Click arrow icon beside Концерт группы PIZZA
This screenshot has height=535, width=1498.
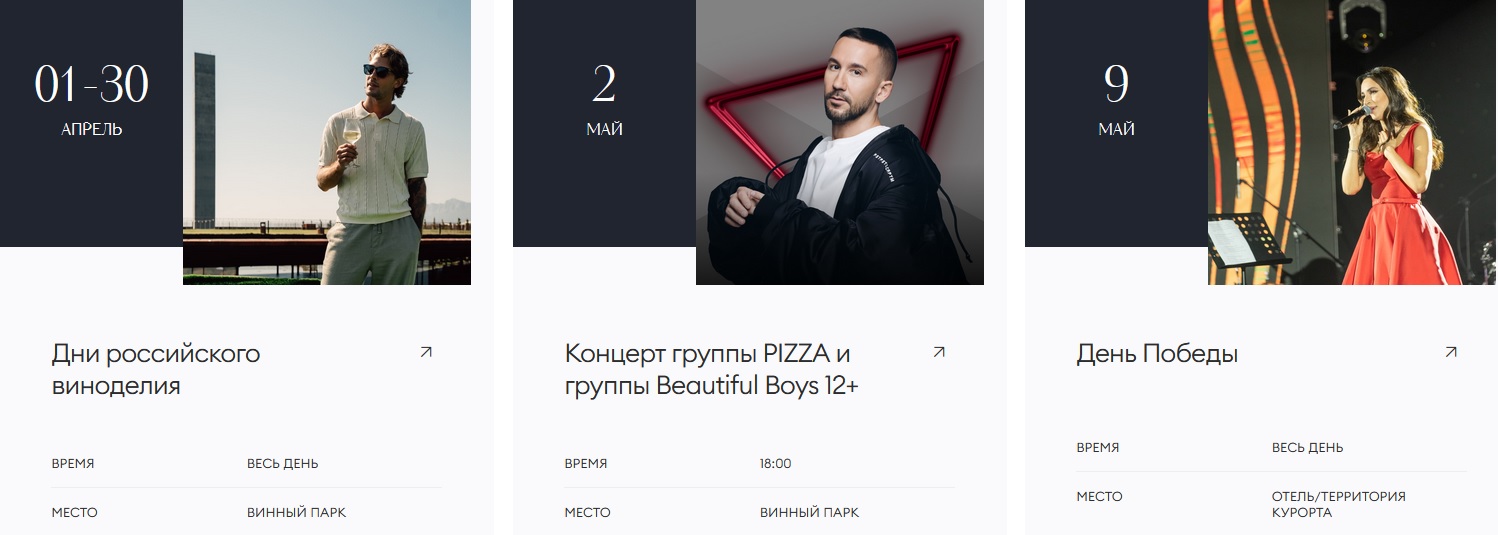(x=939, y=352)
